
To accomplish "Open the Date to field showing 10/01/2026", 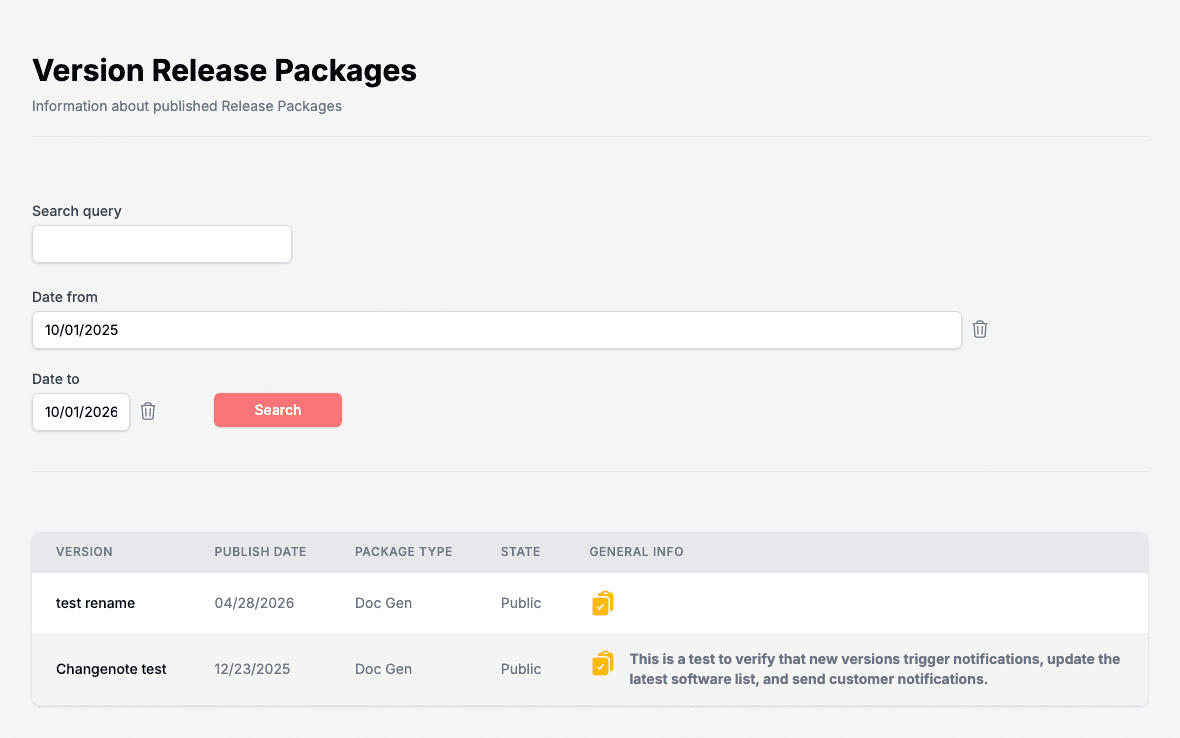I will click(81, 412).
